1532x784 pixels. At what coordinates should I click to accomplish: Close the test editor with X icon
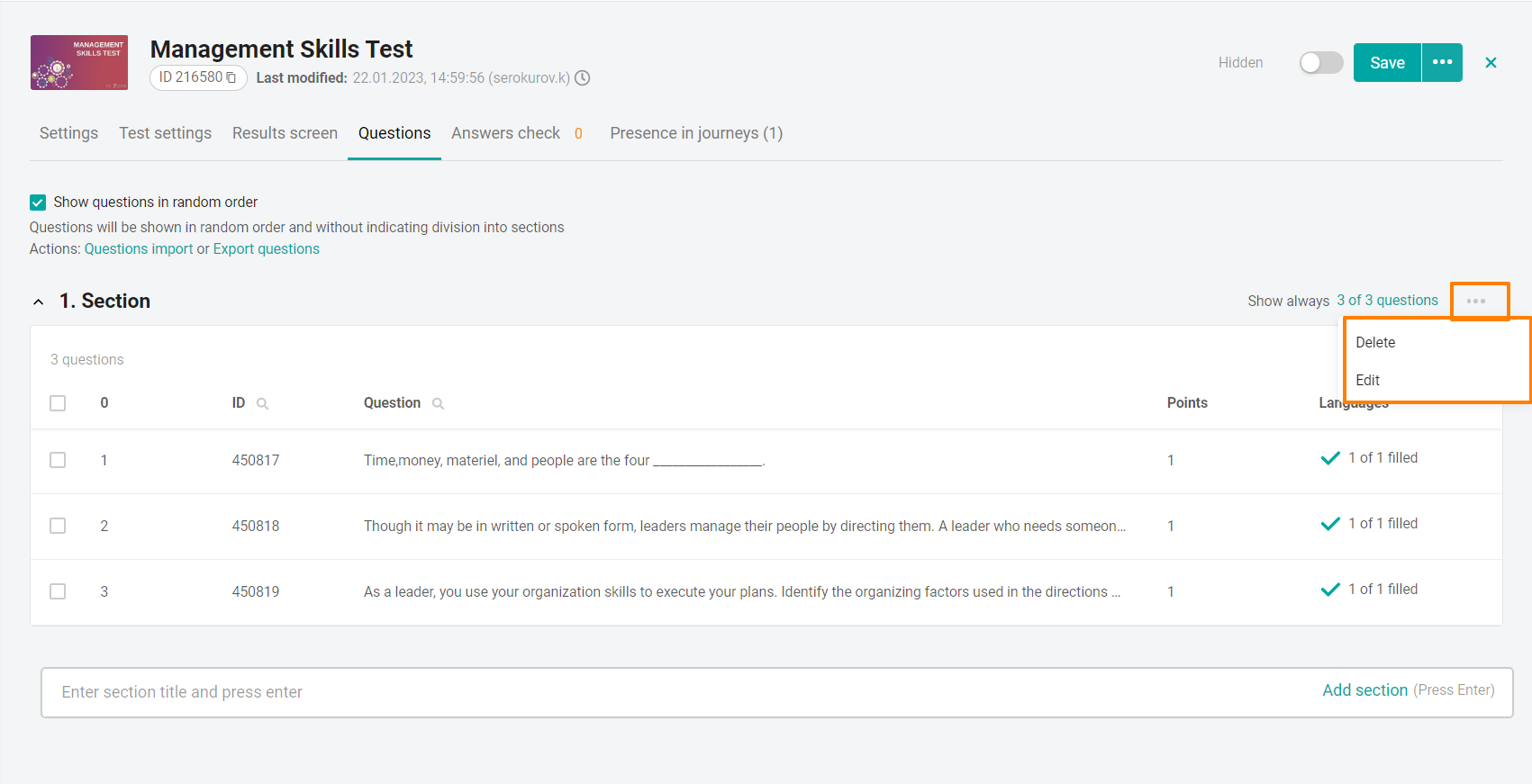tap(1491, 63)
